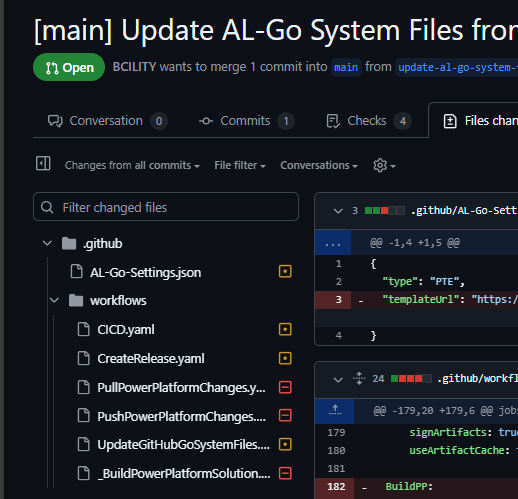The width and height of the screenshot is (518, 499).
Task: Click the .github folder icon
Action: pyautogui.click(x=69, y=243)
